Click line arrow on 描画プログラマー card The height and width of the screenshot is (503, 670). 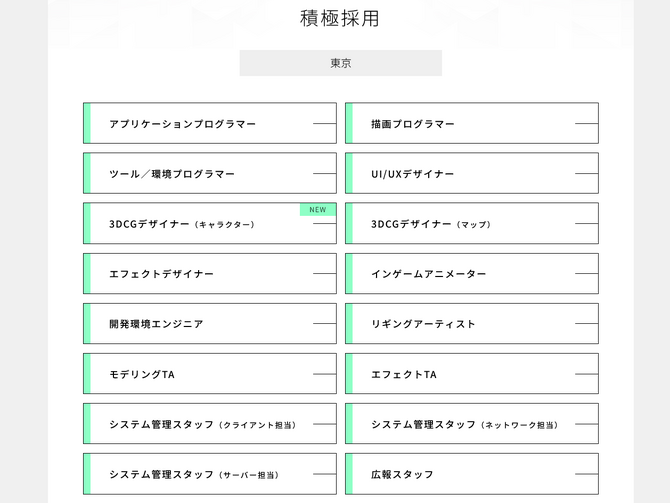point(587,124)
